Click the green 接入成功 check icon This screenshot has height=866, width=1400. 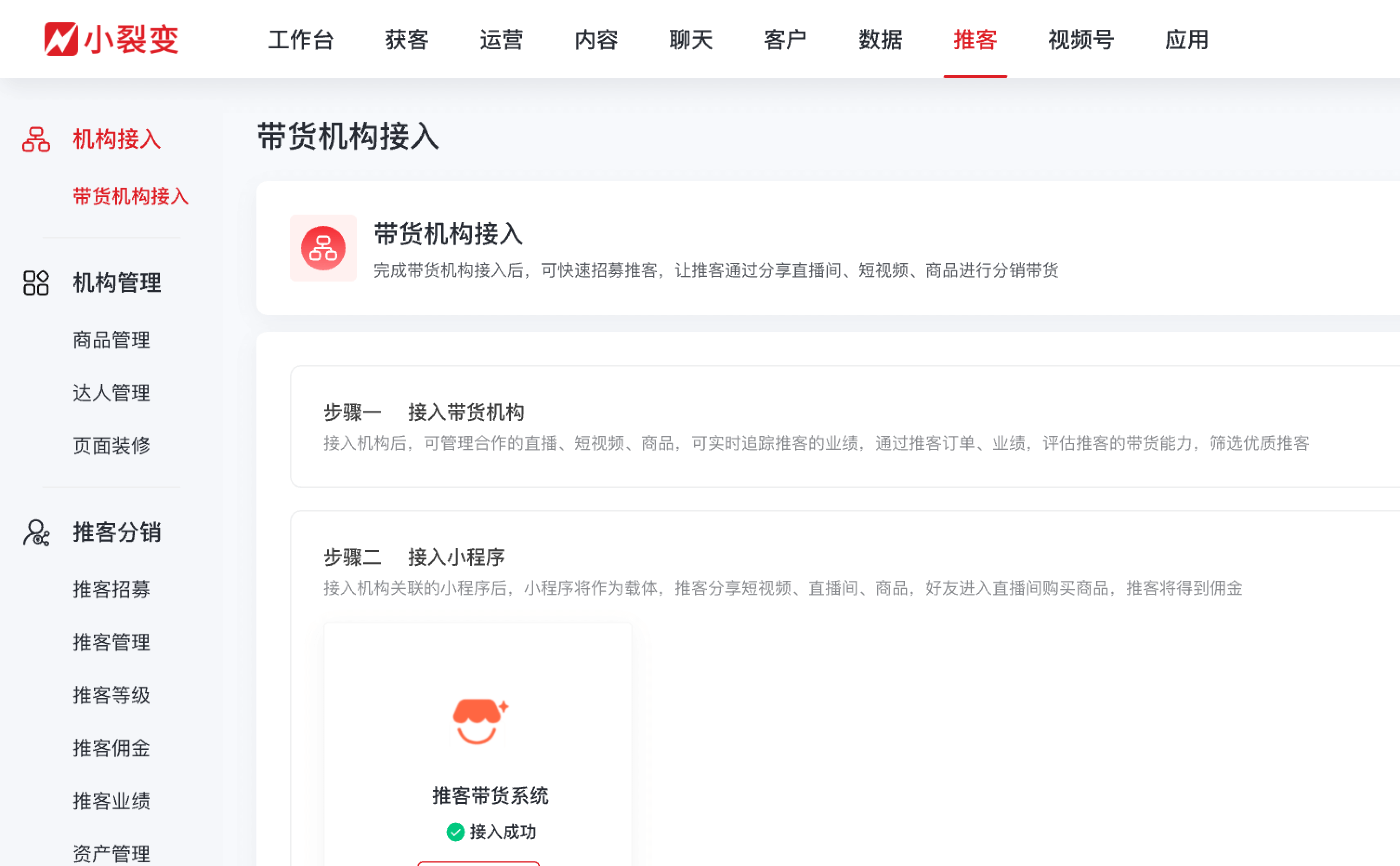pyautogui.click(x=455, y=832)
